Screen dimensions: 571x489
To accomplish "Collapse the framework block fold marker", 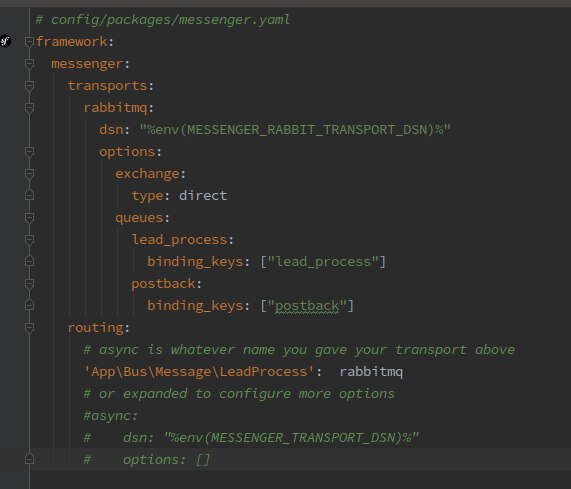I will pyautogui.click(x=29, y=42).
